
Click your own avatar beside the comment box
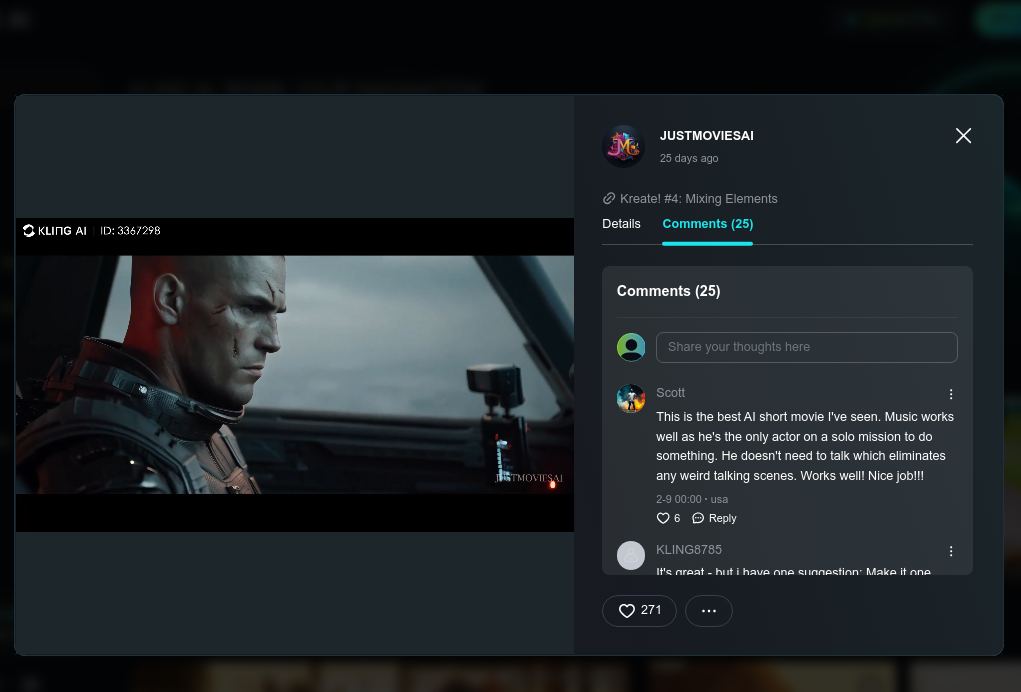tap(631, 347)
